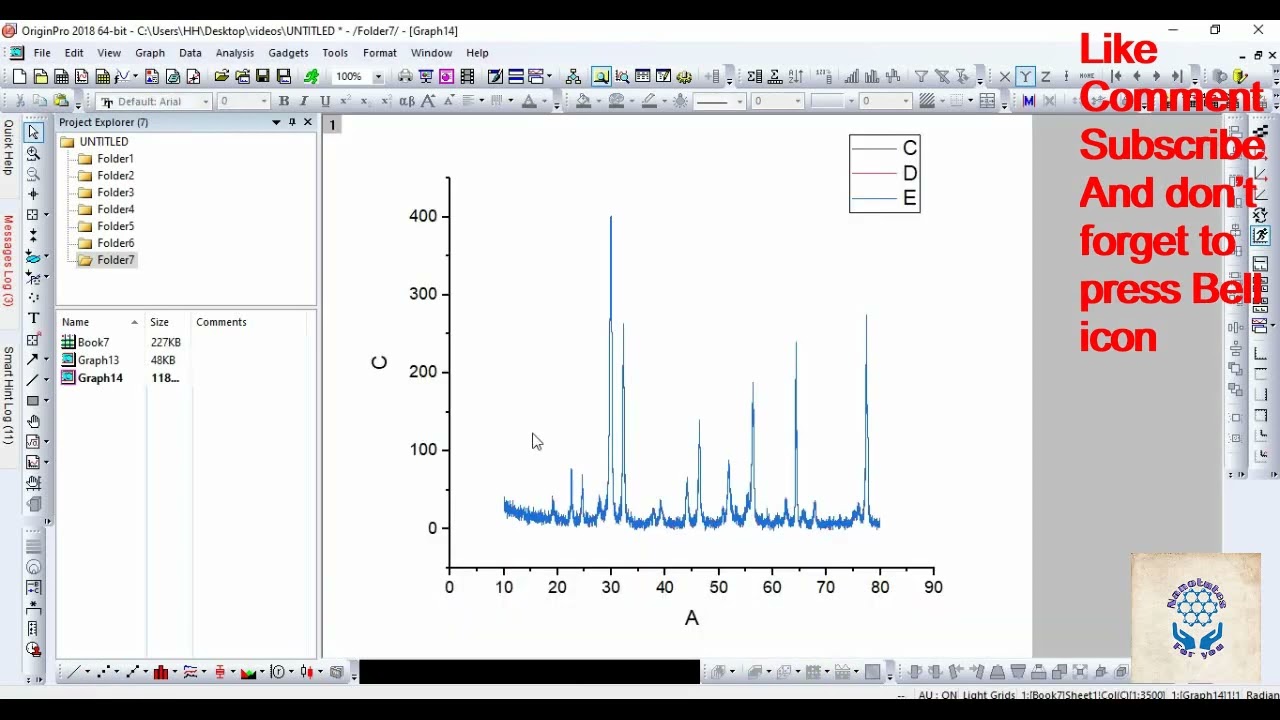Close the Project Explorer panel
Viewport: 1280px width, 720px height.
[x=307, y=122]
